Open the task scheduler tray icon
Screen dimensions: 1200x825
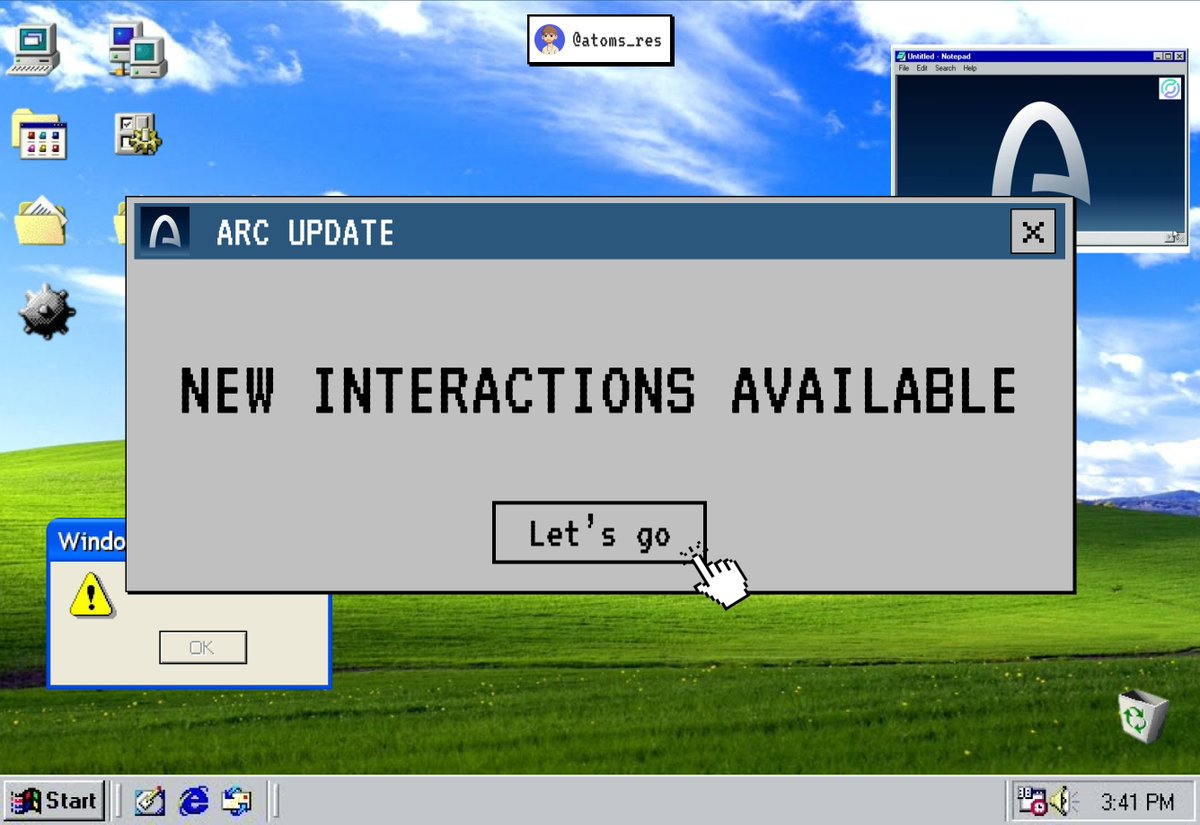coord(1031,801)
